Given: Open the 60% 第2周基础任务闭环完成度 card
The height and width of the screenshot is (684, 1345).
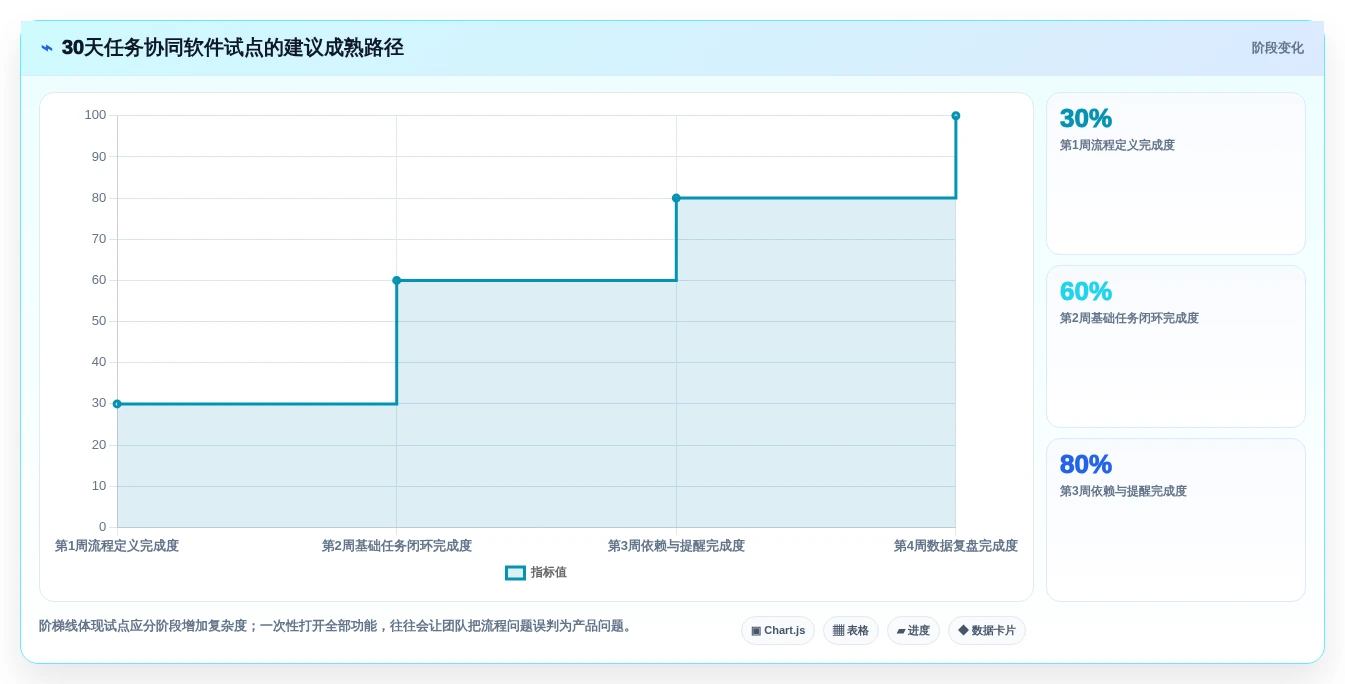Looking at the screenshot, I should 1176,347.
